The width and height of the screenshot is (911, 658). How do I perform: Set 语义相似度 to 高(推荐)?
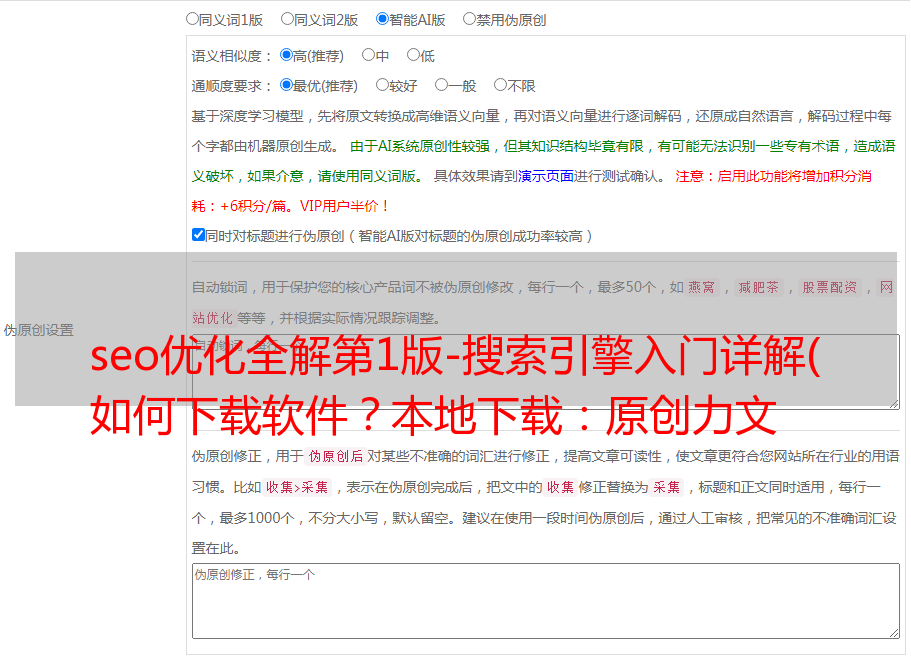[286, 55]
